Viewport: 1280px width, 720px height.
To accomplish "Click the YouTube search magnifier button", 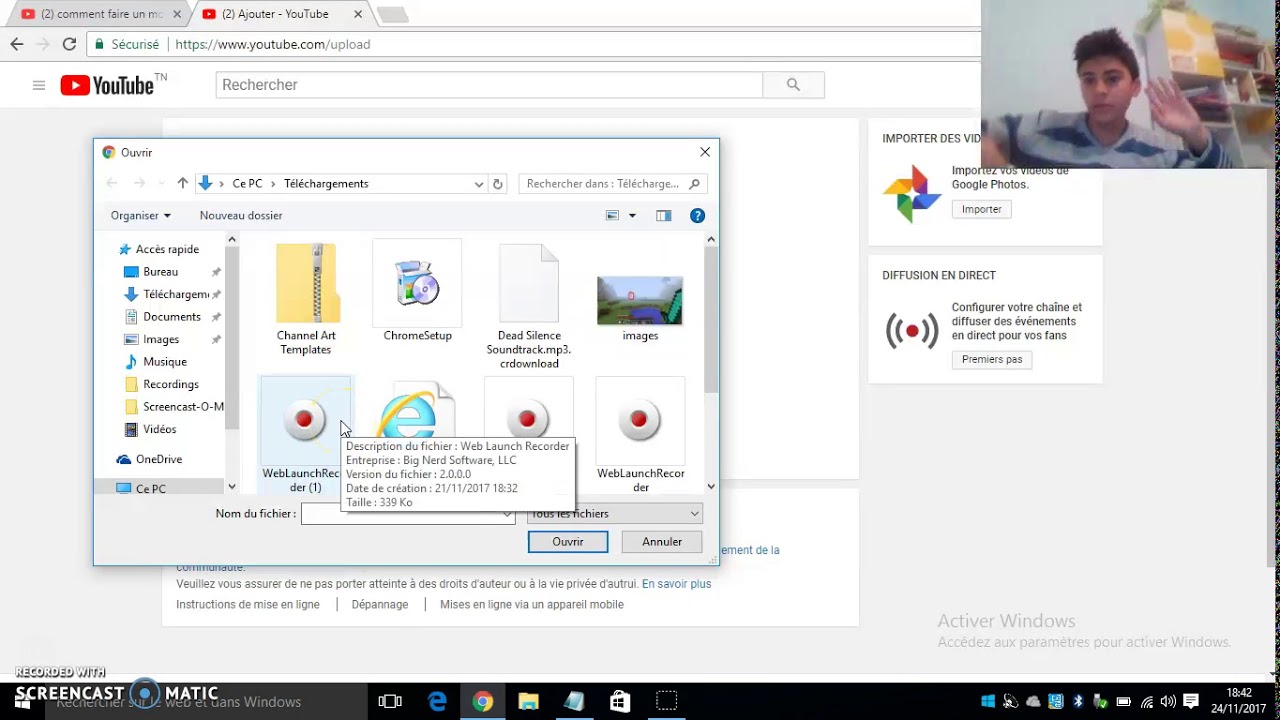I will click(793, 85).
